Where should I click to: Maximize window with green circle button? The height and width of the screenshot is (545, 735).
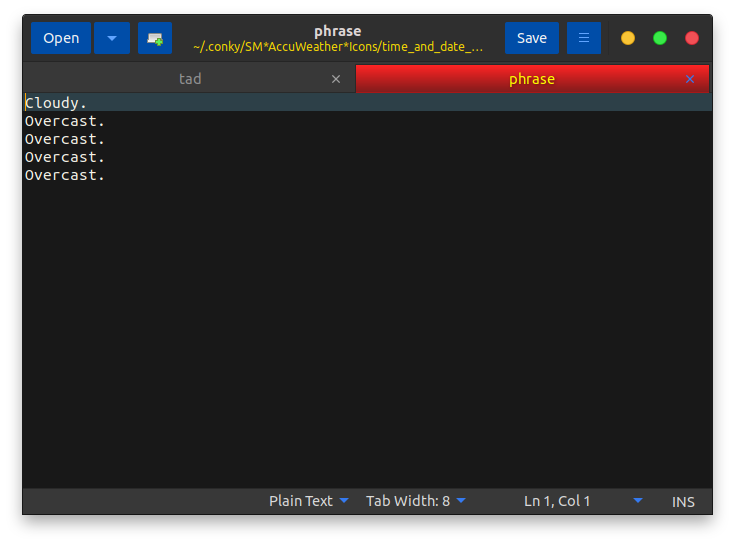point(660,38)
